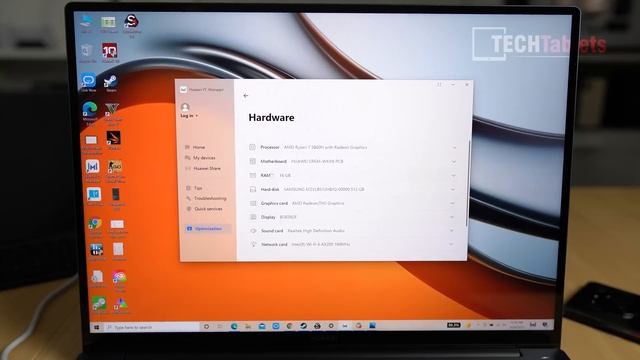
Task: Click the taskbar search box
Action: (x=152, y=327)
